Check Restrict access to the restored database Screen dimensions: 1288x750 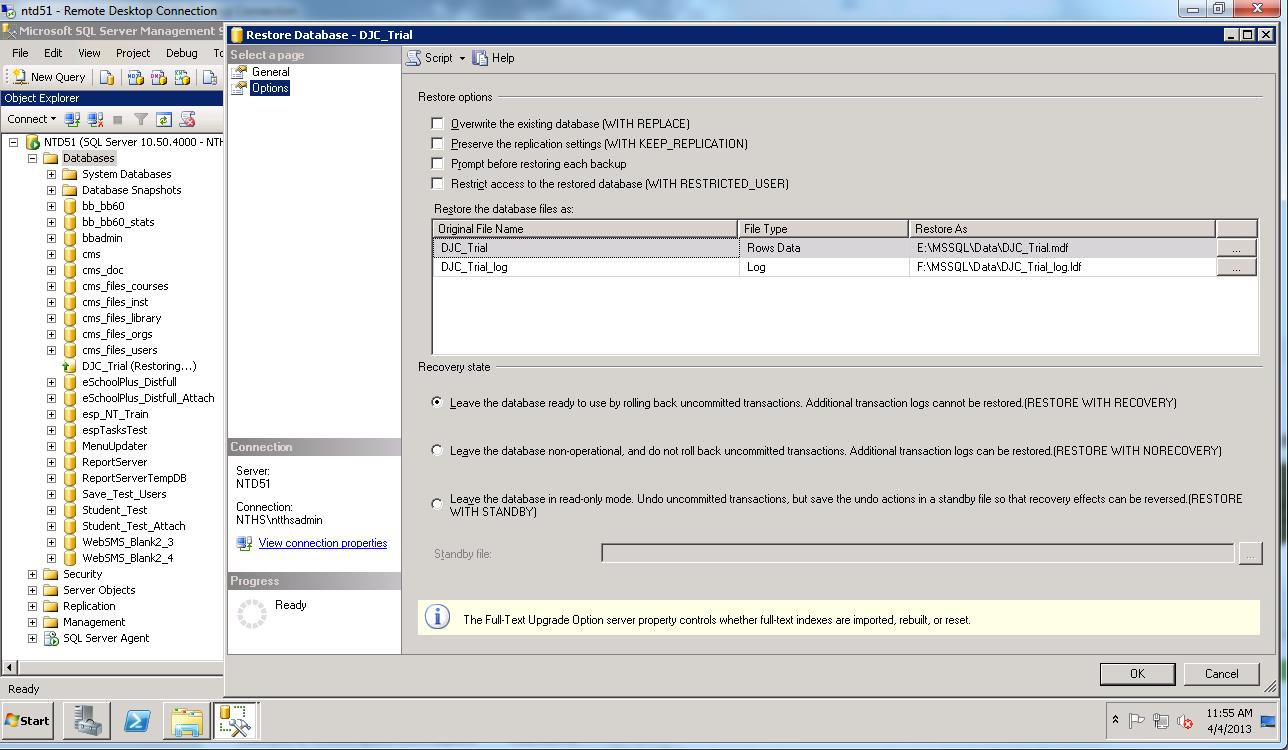(437, 184)
